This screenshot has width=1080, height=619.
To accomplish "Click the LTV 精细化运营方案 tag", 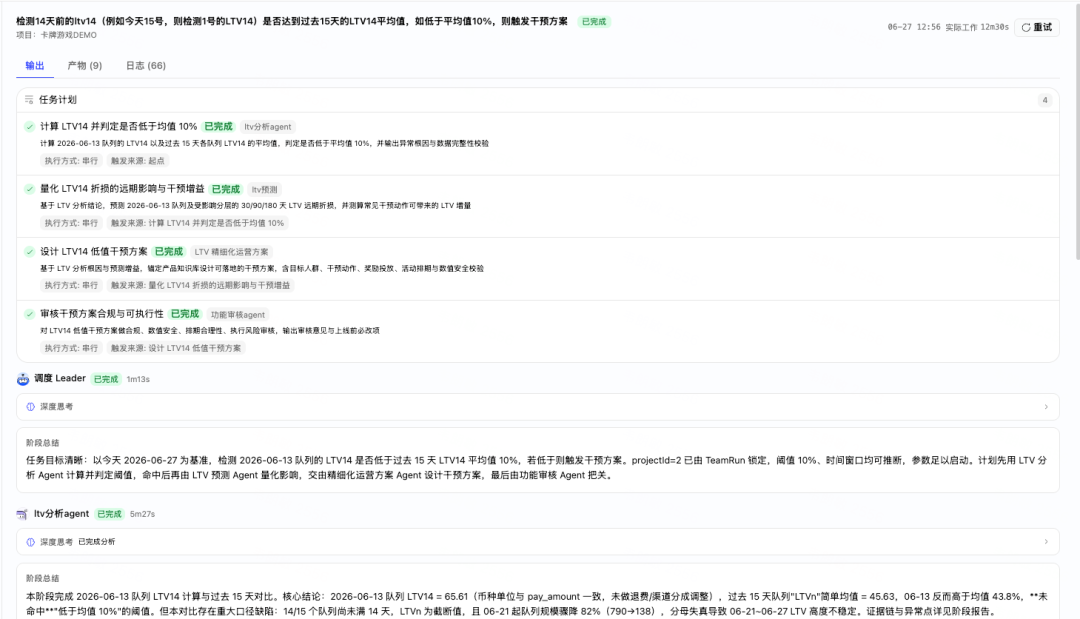I will tap(231, 252).
